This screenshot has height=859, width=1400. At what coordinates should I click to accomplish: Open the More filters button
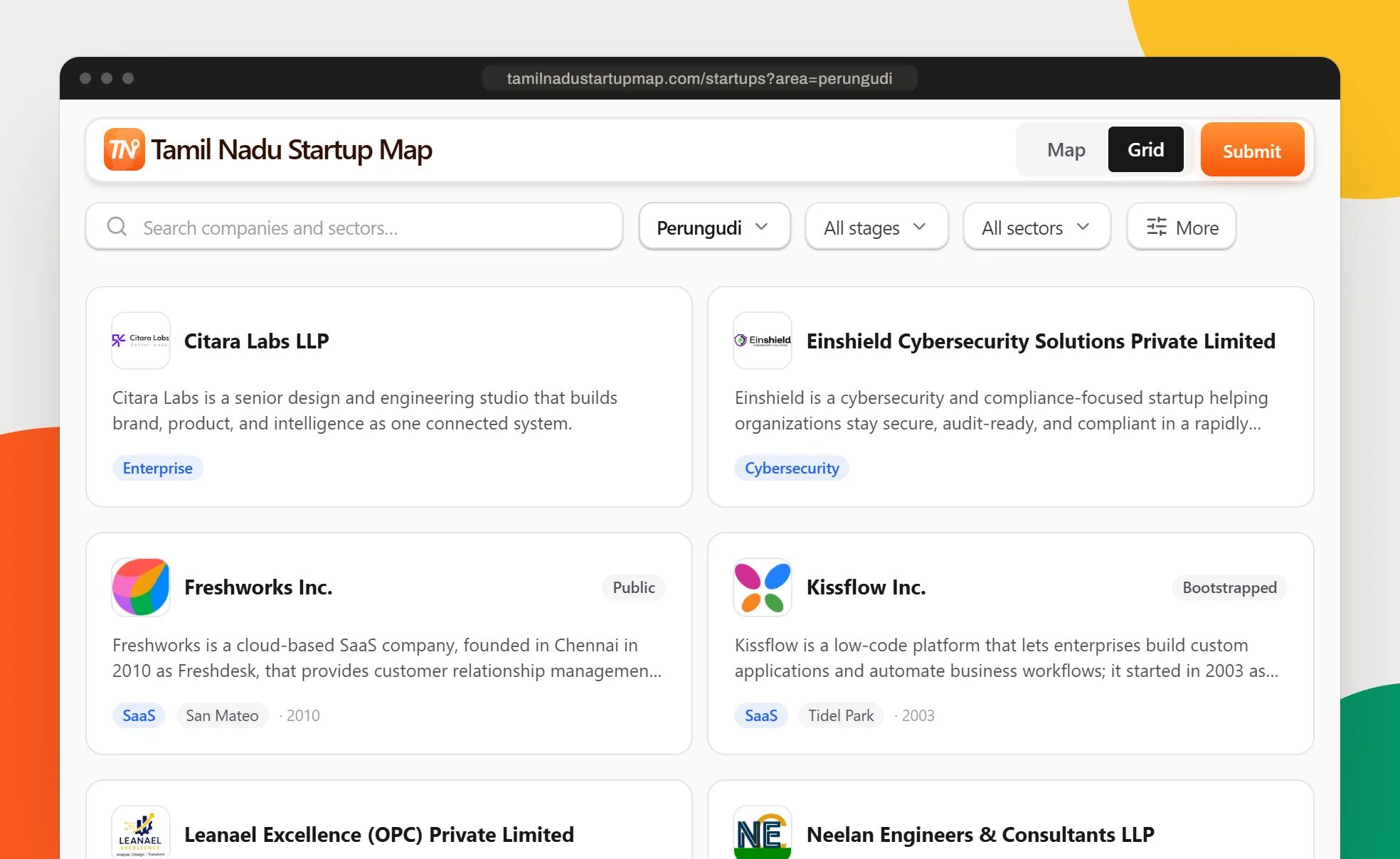[x=1182, y=227]
